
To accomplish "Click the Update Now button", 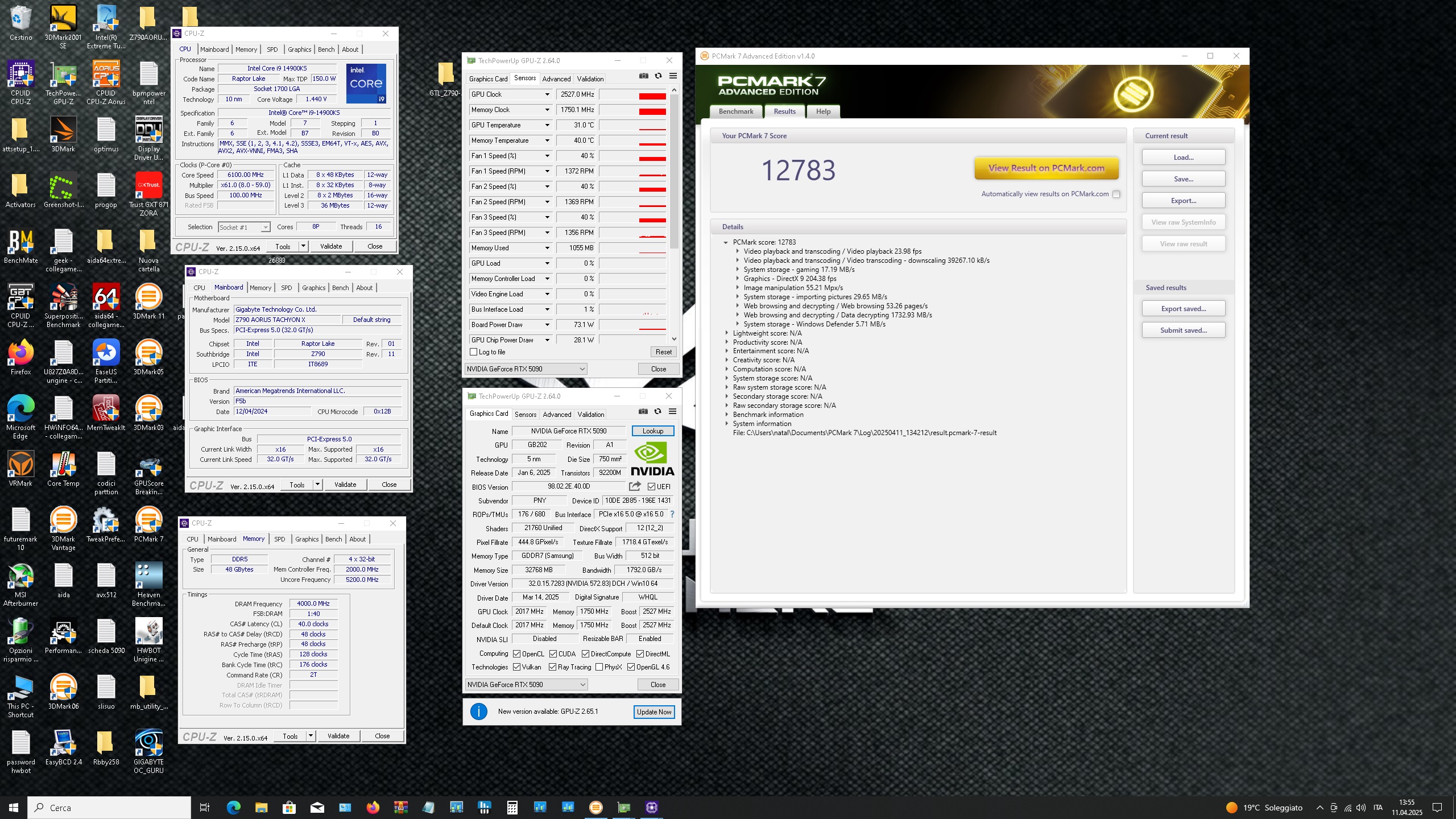I will click(654, 712).
